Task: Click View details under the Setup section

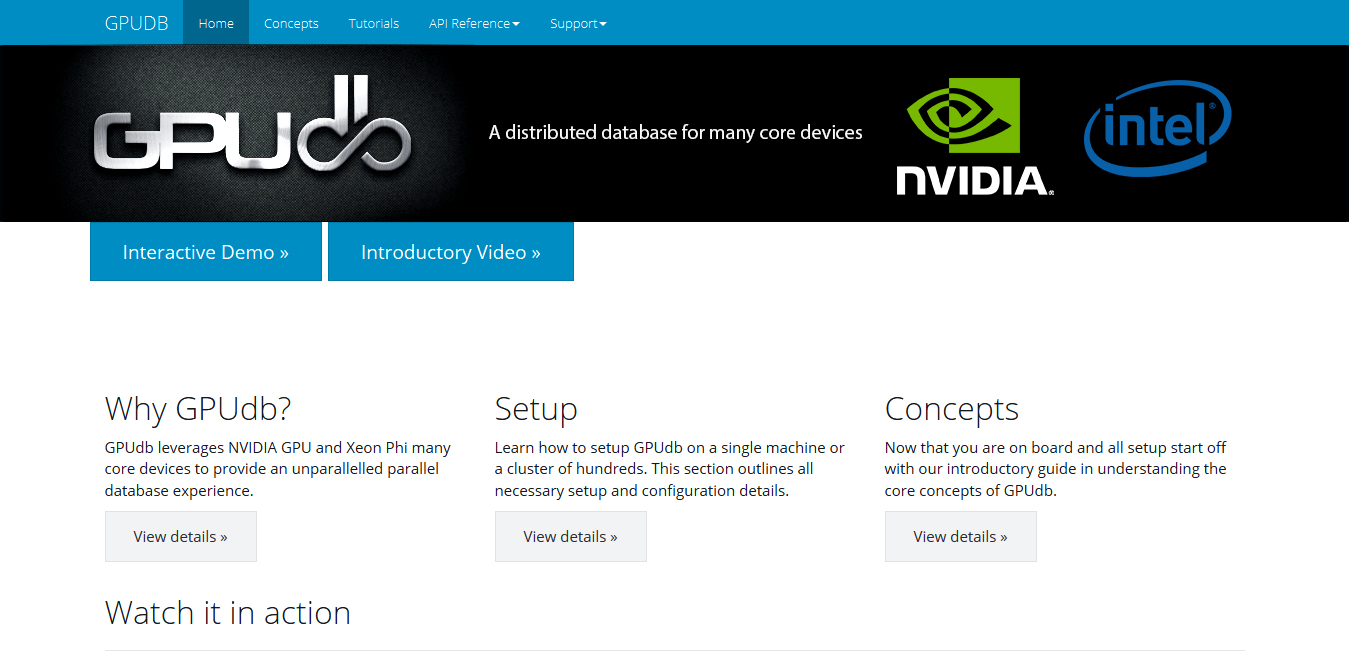Action: point(571,537)
